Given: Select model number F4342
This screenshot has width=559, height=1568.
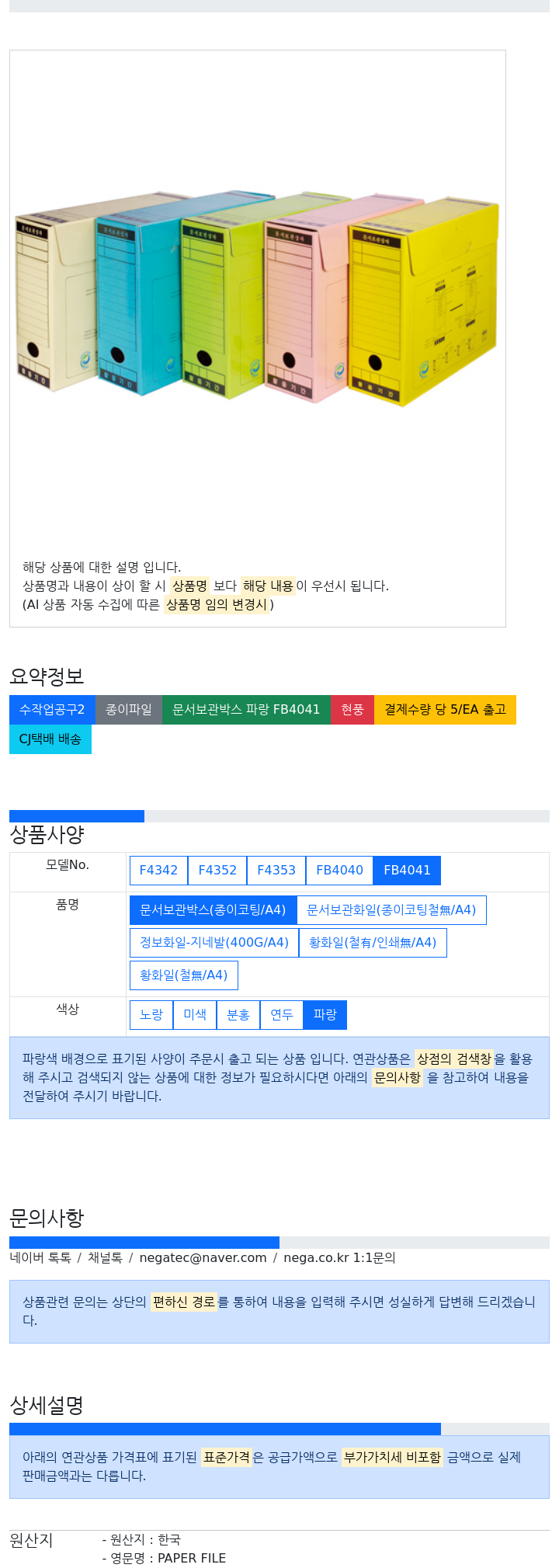Looking at the screenshot, I should pos(158,870).
